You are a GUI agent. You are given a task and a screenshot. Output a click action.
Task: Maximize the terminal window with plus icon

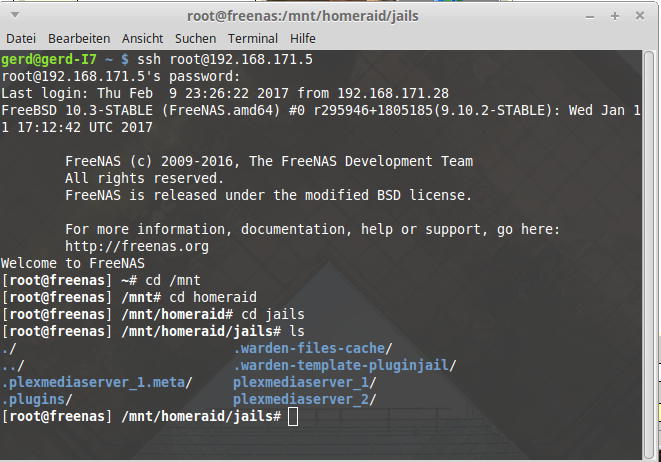pos(615,16)
